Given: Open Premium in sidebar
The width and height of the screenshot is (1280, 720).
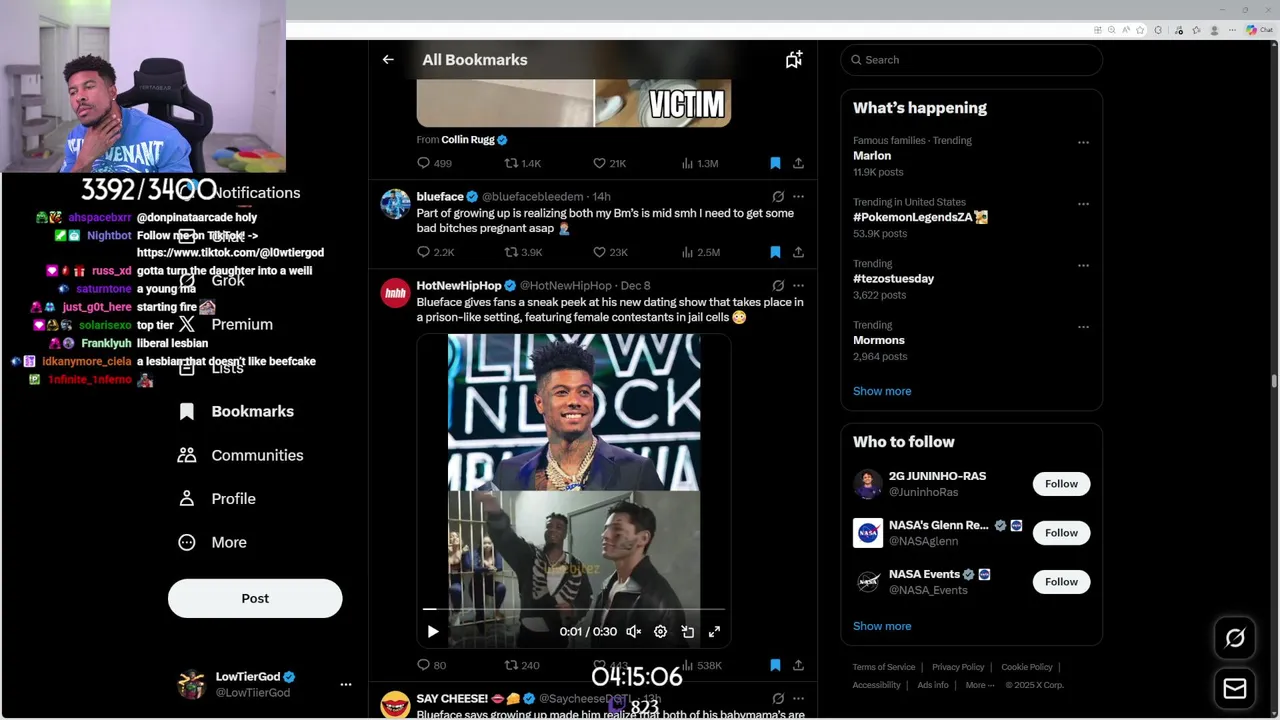Looking at the screenshot, I should click(225, 324).
